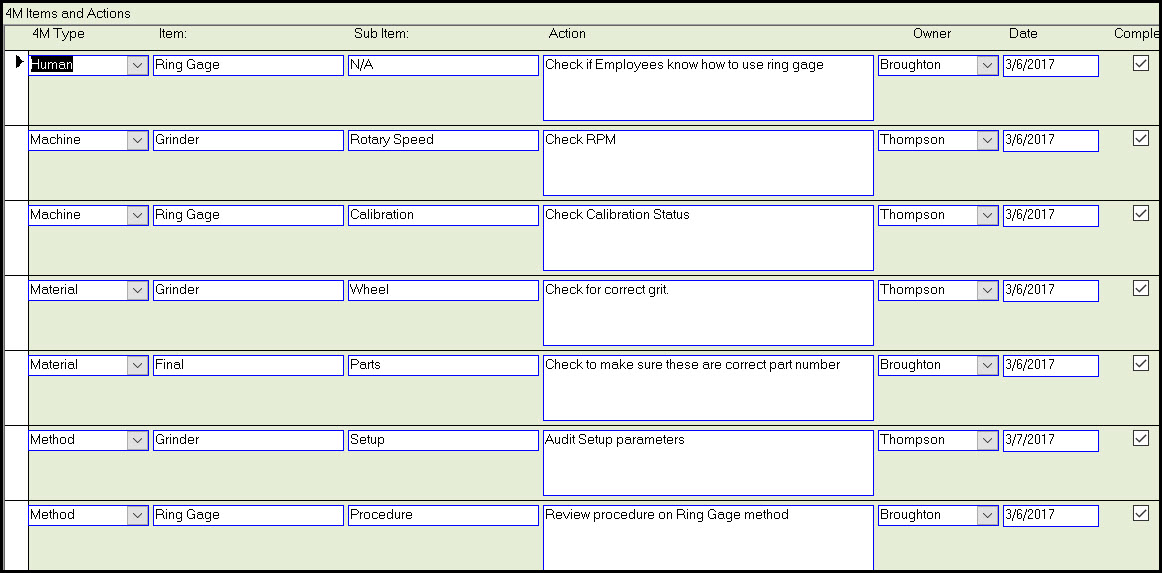Select record selector of Grinder Wheel row

(16, 313)
